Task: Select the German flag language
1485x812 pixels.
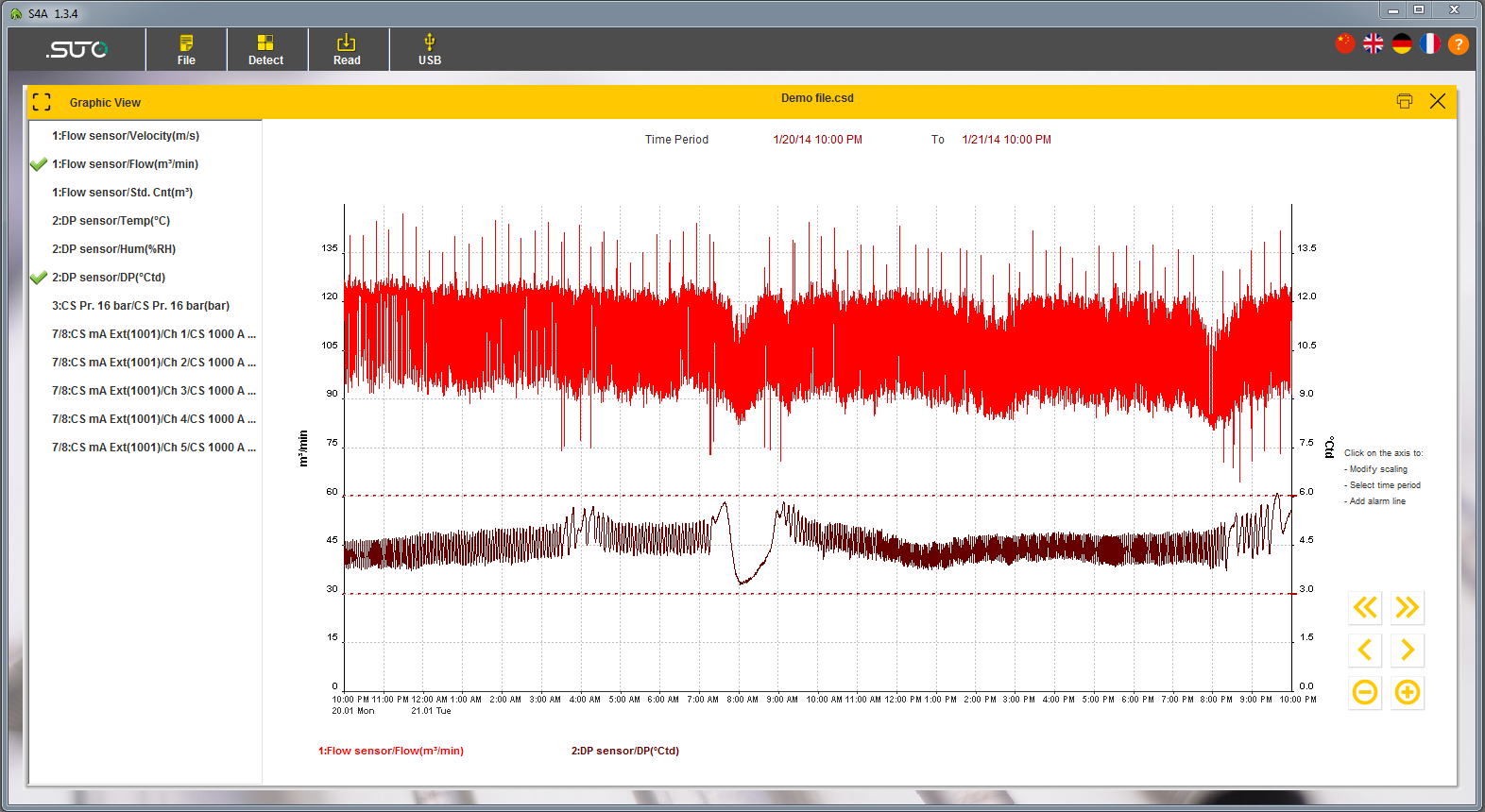Action: pyautogui.click(x=1402, y=43)
